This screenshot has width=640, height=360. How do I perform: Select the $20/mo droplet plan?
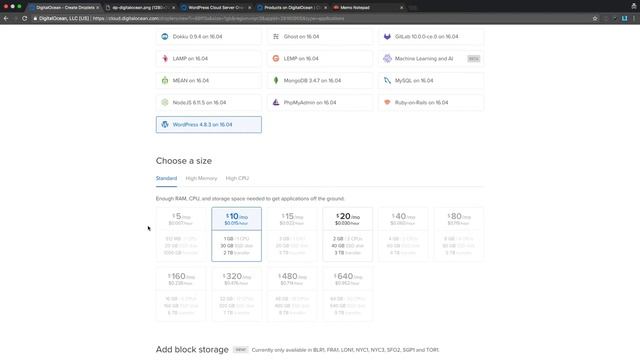click(x=347, y=234)
